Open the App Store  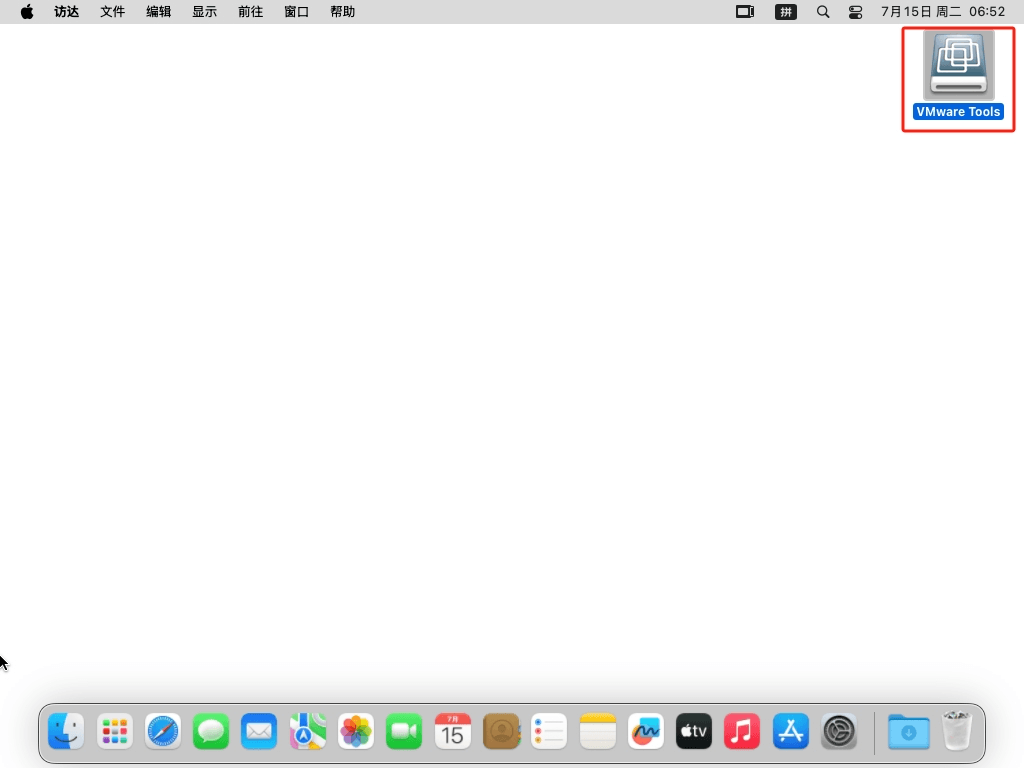(791, 732)
